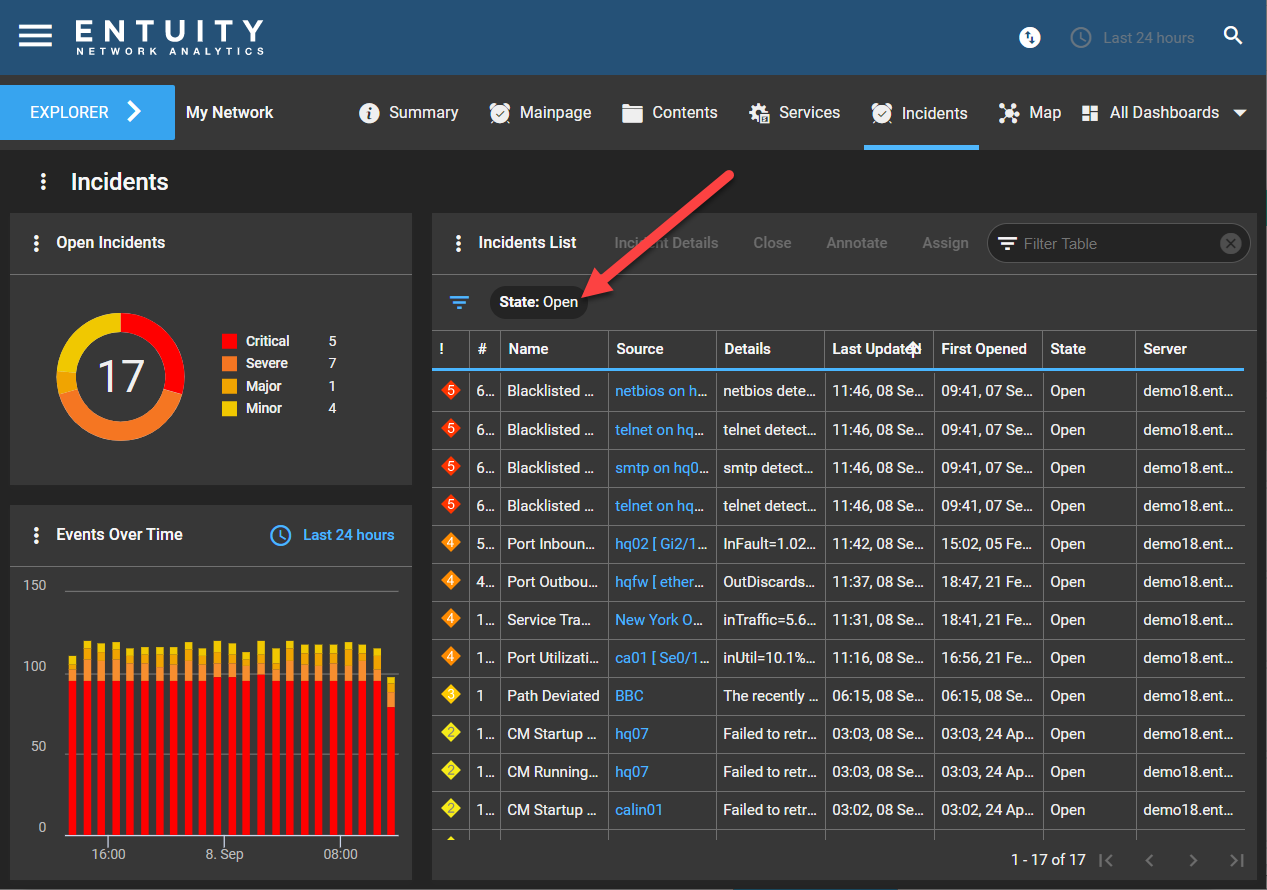This screenshot has width=1267, height=890.
Task: Select the Incidents tab
Action: point(920,113)
